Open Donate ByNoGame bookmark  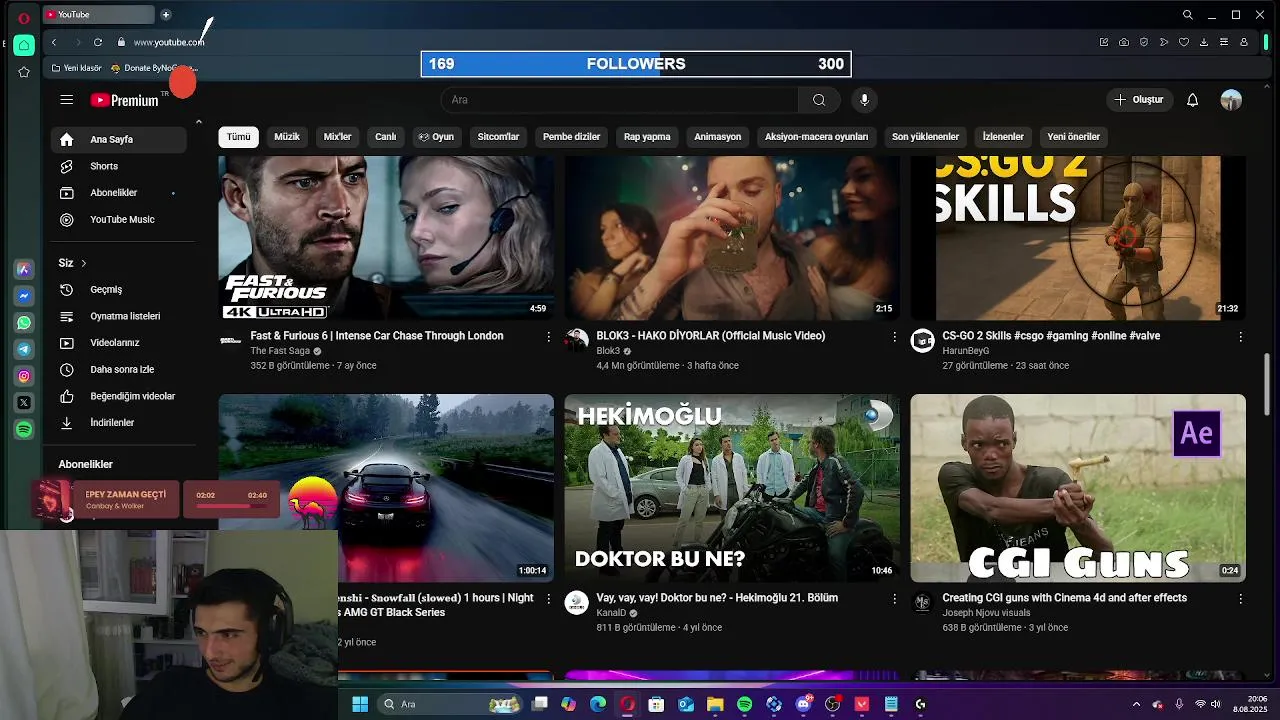pyautogui.click(x=153, y=68)
